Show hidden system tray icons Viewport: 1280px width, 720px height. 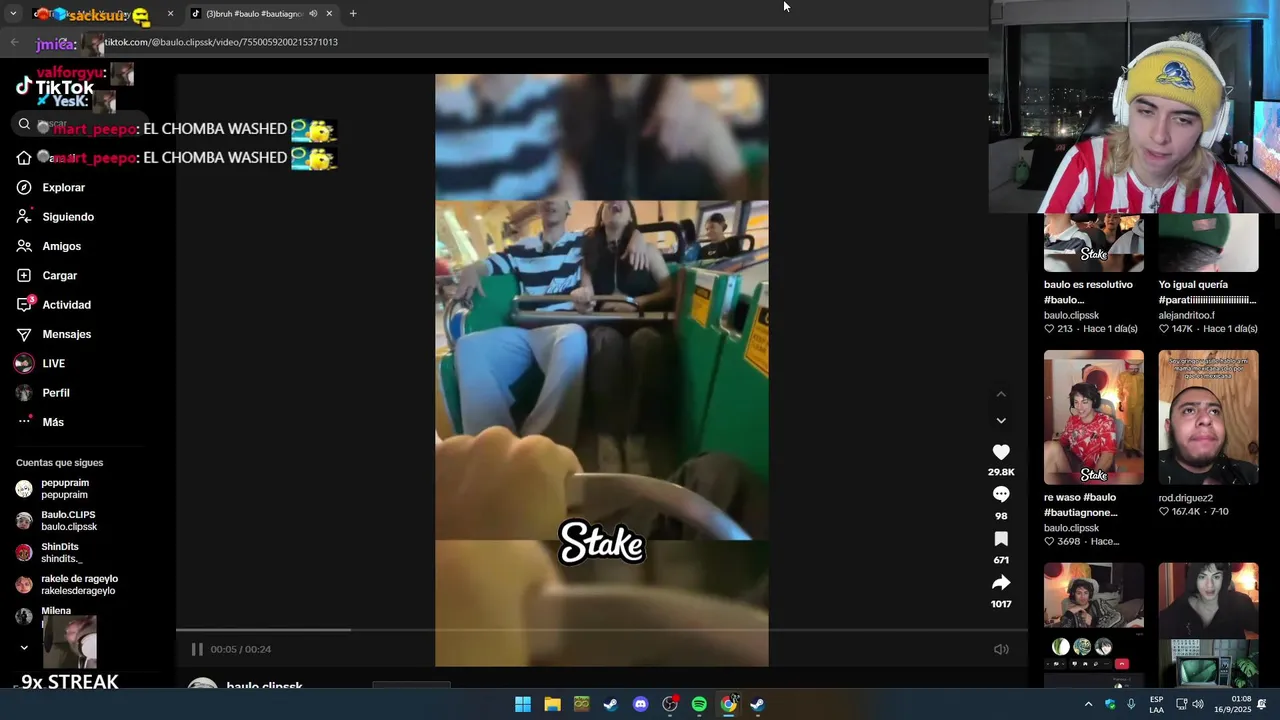pos(1088,704)
